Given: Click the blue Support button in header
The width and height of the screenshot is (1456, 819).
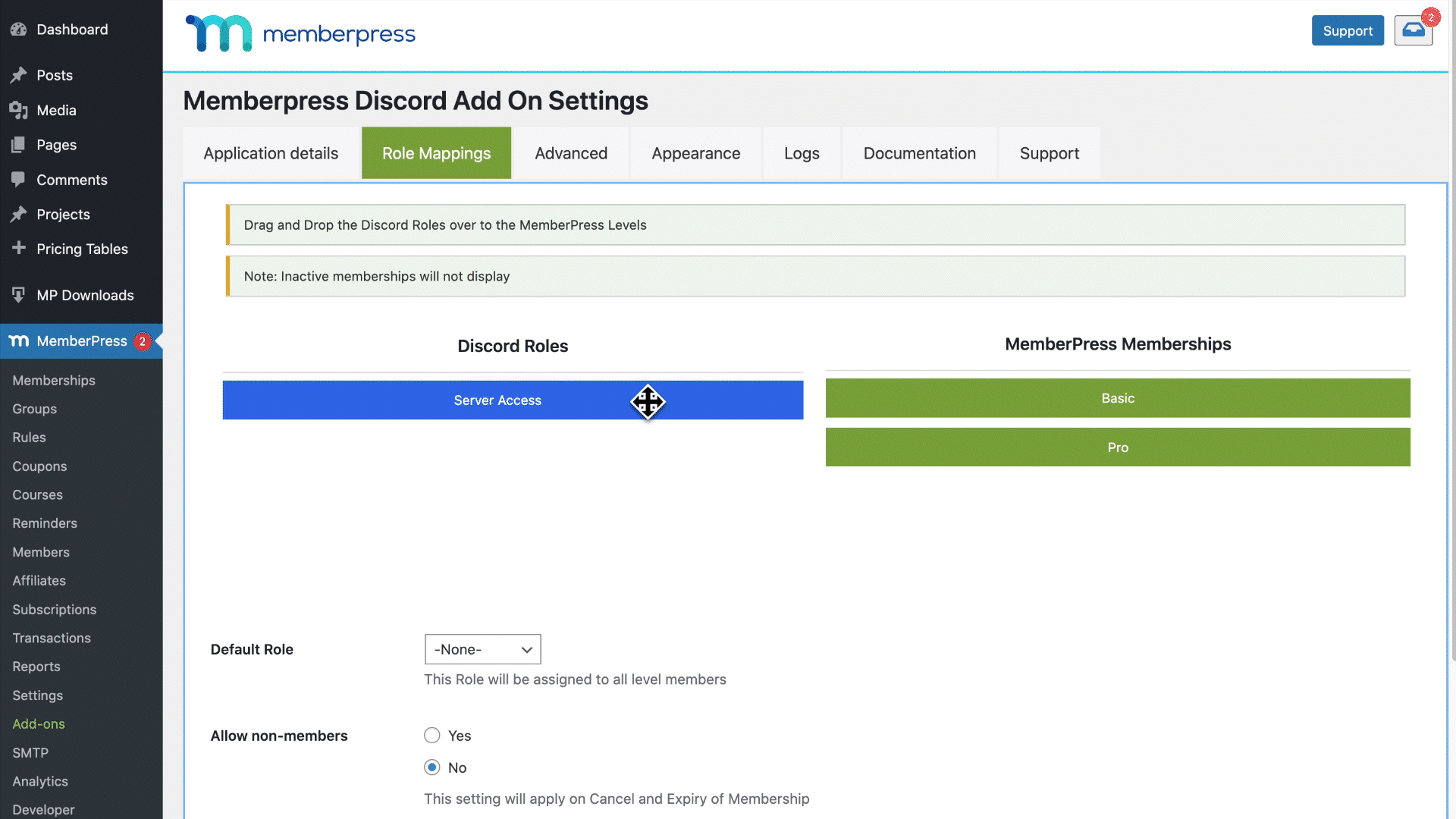Looking at the screenshot, I should click(1348, 30).
